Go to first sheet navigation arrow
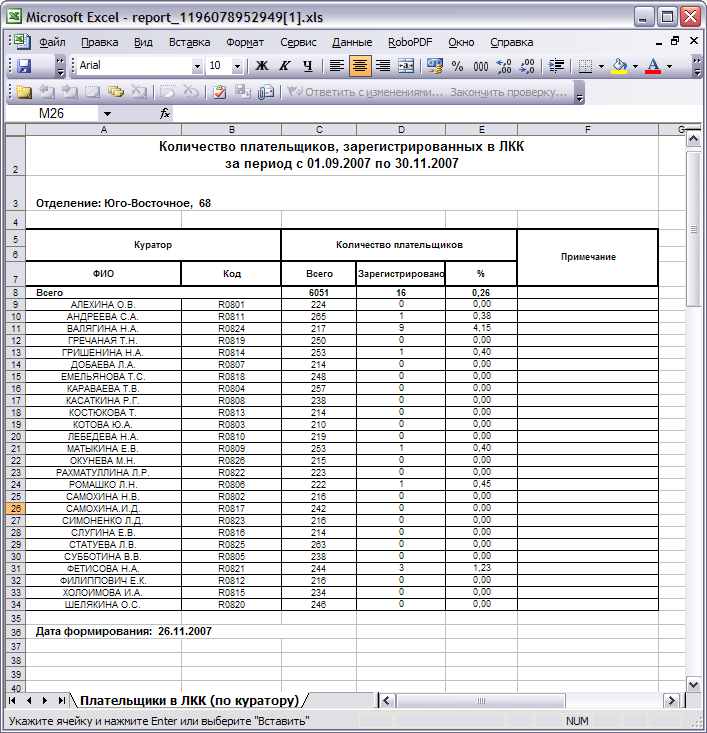Image resolution: width=707 pixels, height=733 pixels. coord(12,700)
